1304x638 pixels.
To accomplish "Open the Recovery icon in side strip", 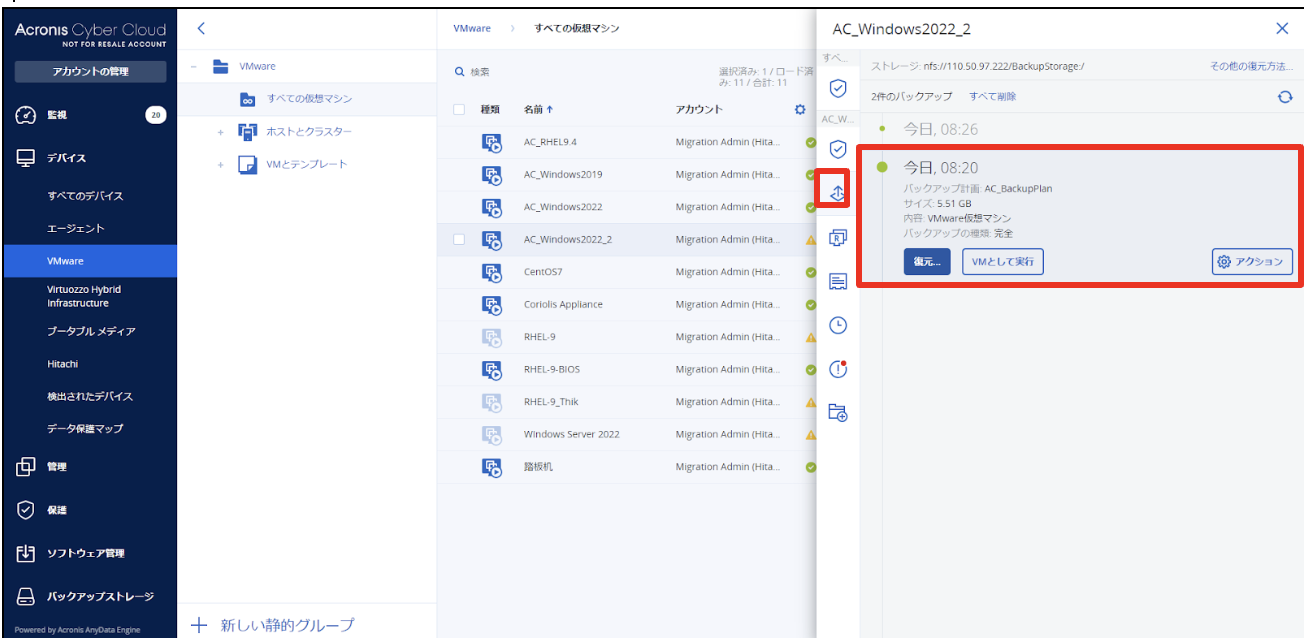I will click(x=837, y=192).
